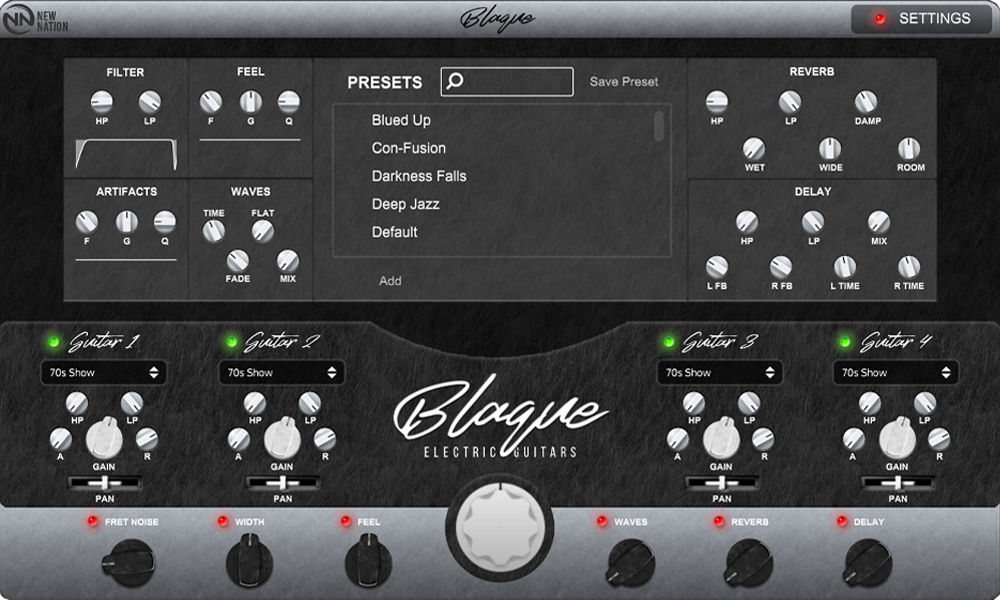Click the Delay MIX knob
The image size is (1000, 600).
click(878, 222)
